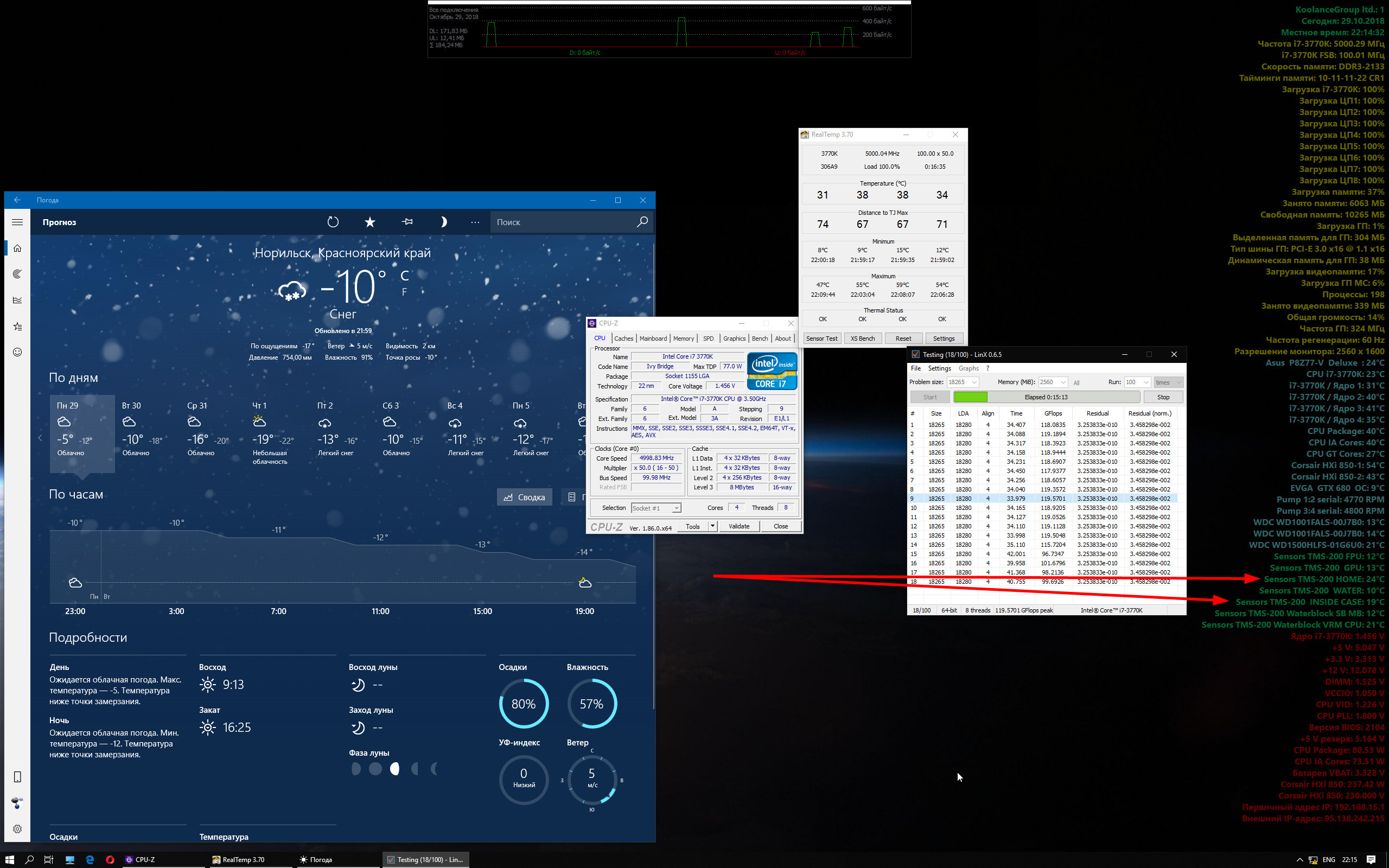Open the LinX Problem size dropdown

(x=974, y=382)
